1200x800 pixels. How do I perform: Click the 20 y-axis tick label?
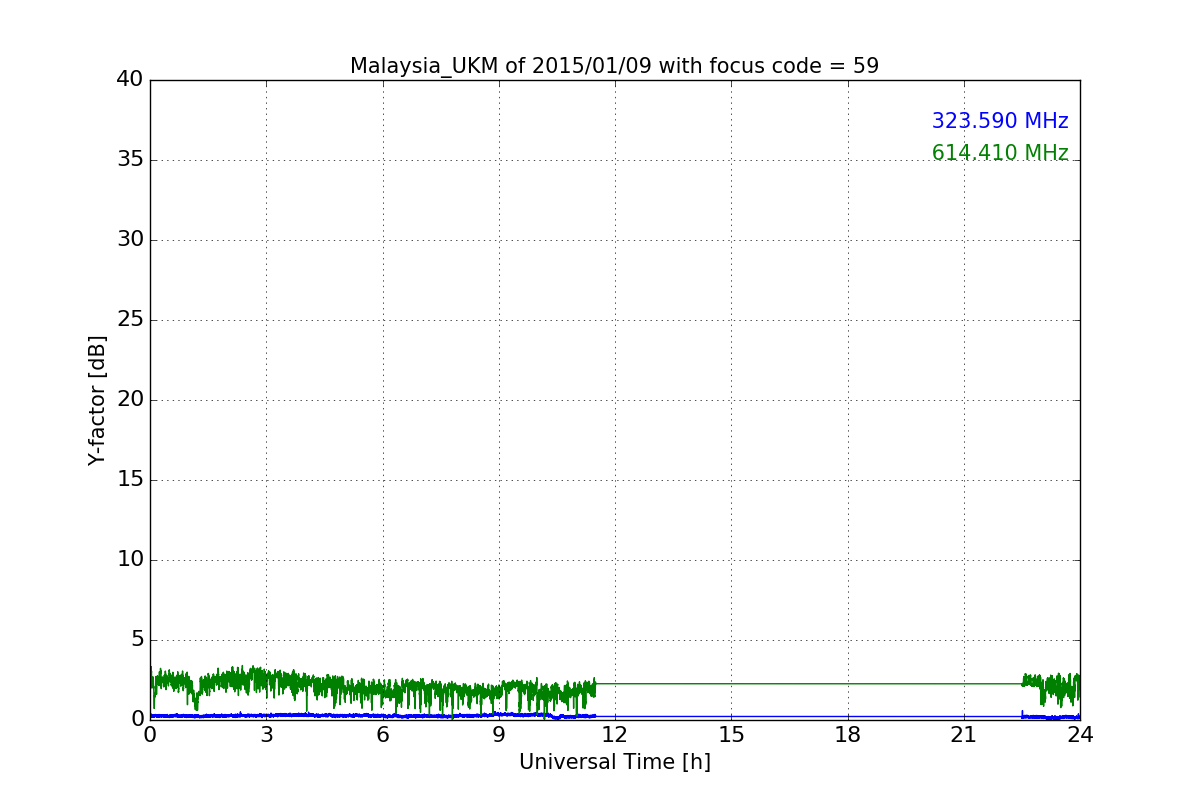click(130, 400)
